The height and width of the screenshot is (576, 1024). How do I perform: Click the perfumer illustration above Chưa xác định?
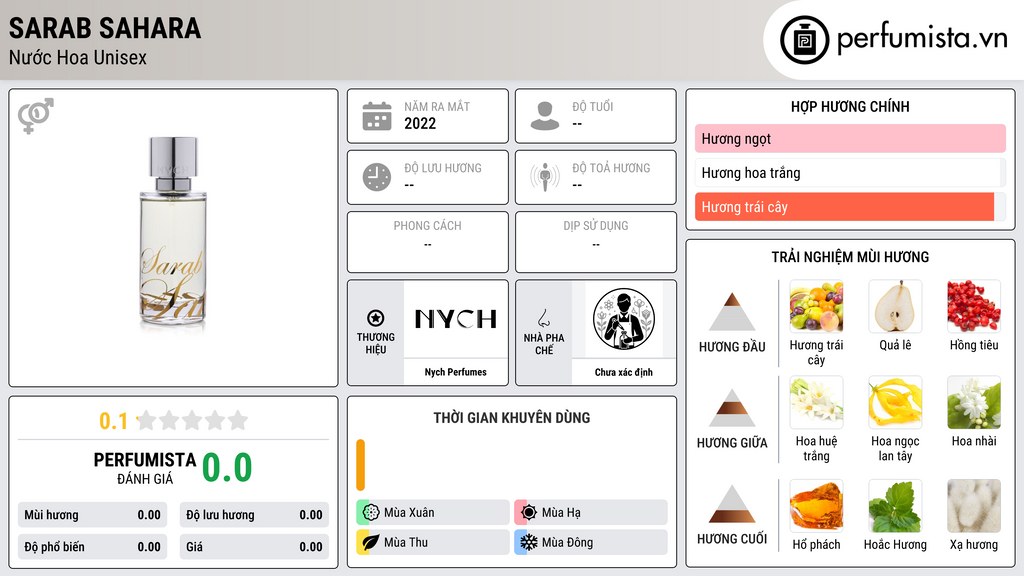(x=624, y=319)
